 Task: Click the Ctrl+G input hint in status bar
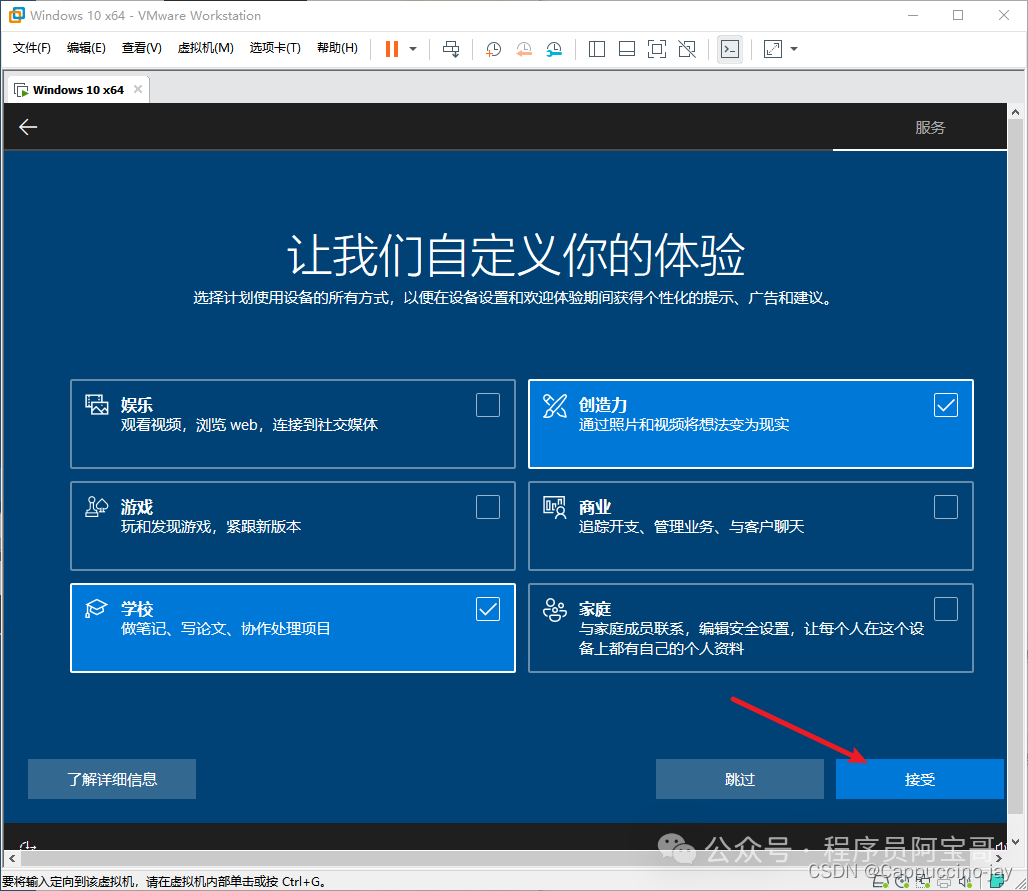pyautogui.click(x=164, y=882)
